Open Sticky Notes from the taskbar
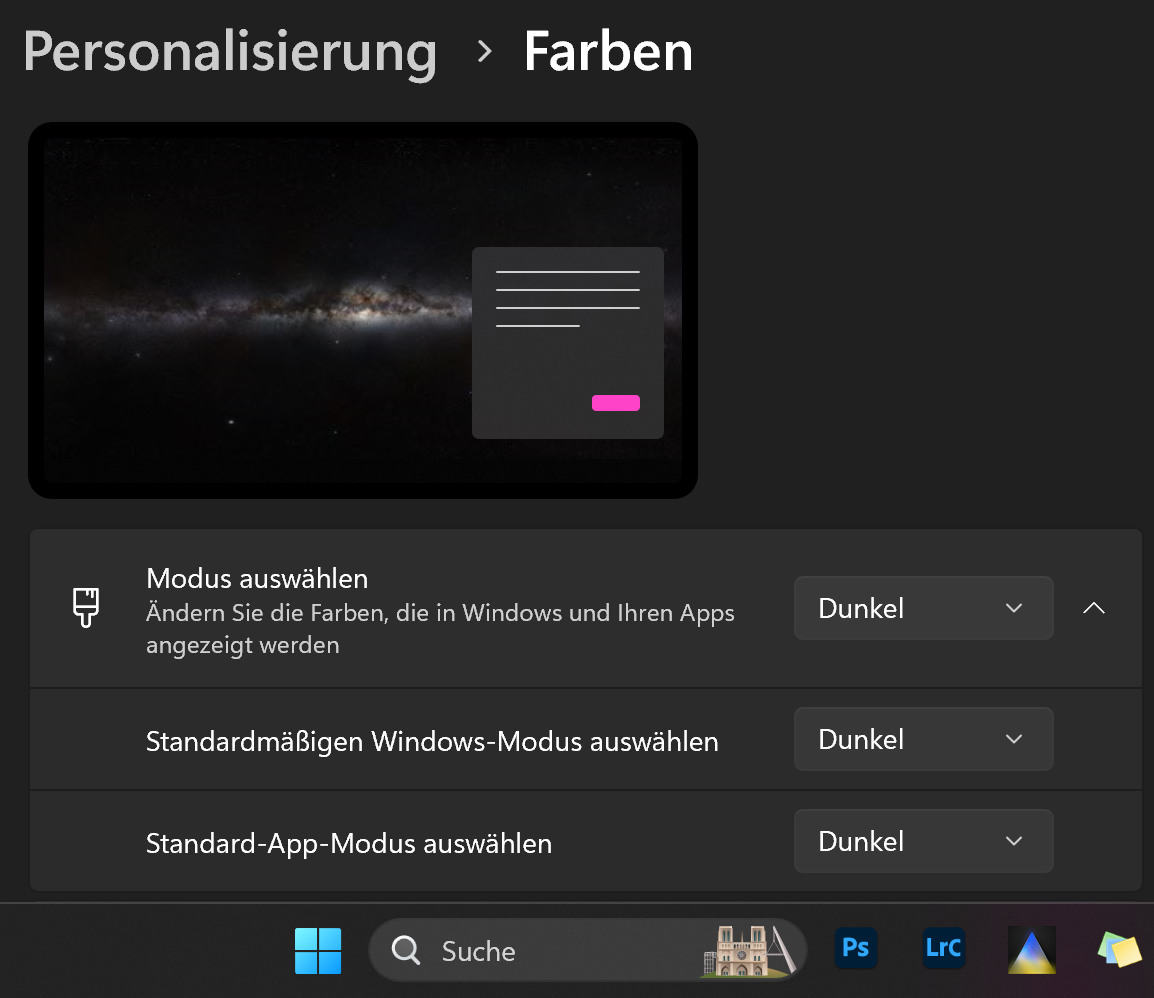The width and height of the screenshot is (1154, 998). click(1119, 950)
